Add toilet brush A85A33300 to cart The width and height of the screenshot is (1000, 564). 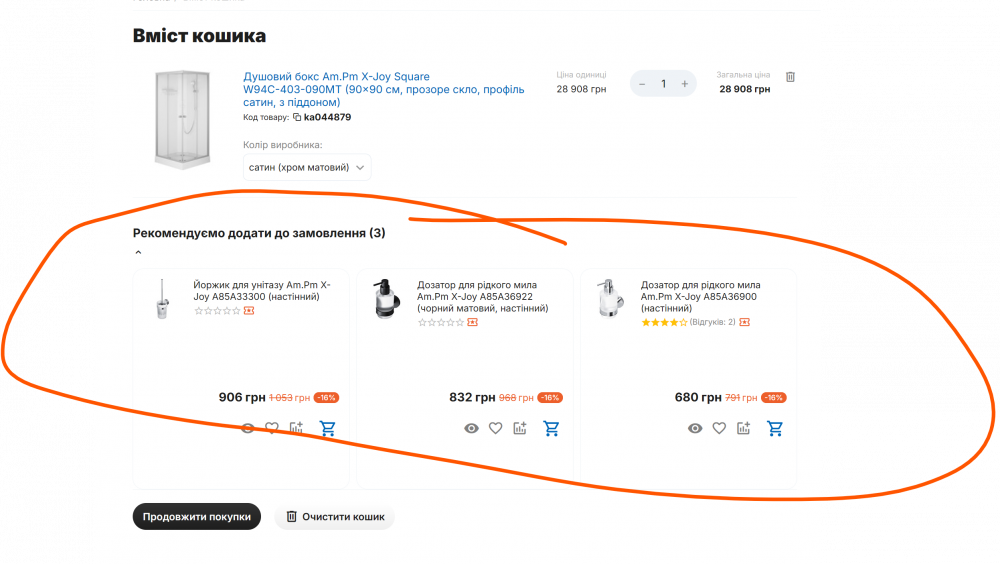point(327,429)
